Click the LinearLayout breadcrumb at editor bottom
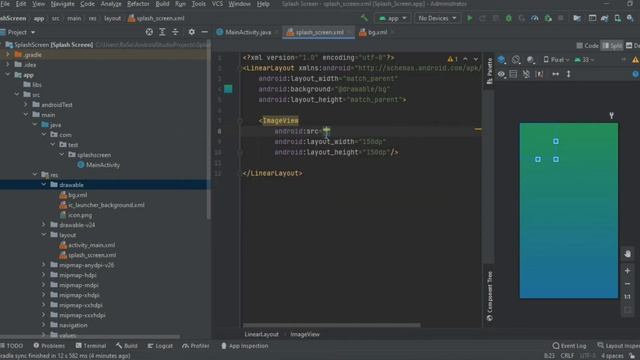Image resolution: width=640 pixels, height=360 pixels. [x=261, y=334]
